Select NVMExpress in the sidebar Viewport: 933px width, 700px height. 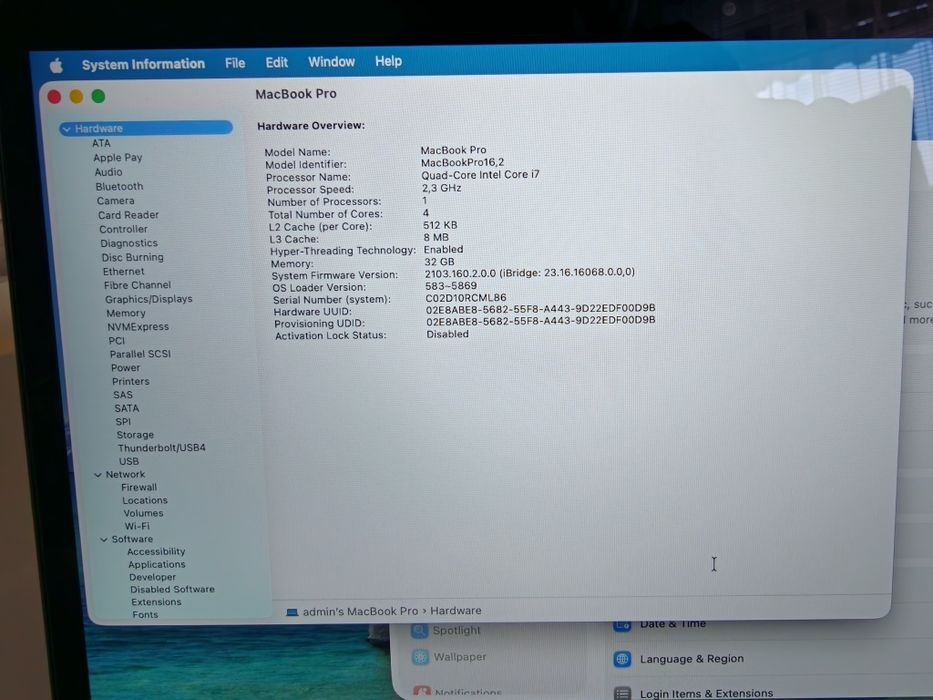point(138,327)
